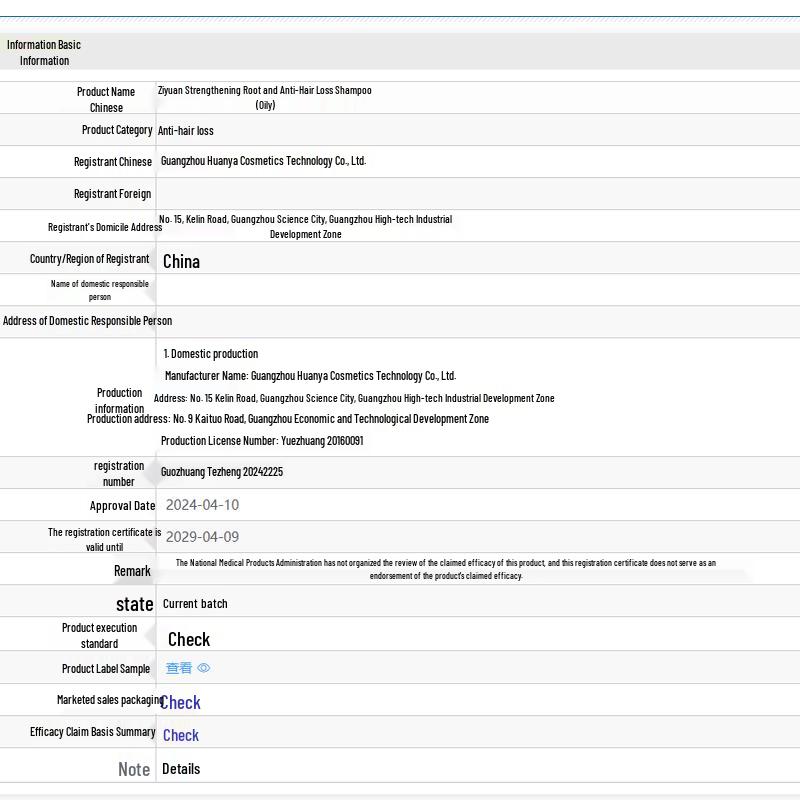This screenshot has height=800, width=800.
Task: Click the No. 9 Kaituo Road production address
Action: [331, 419]
